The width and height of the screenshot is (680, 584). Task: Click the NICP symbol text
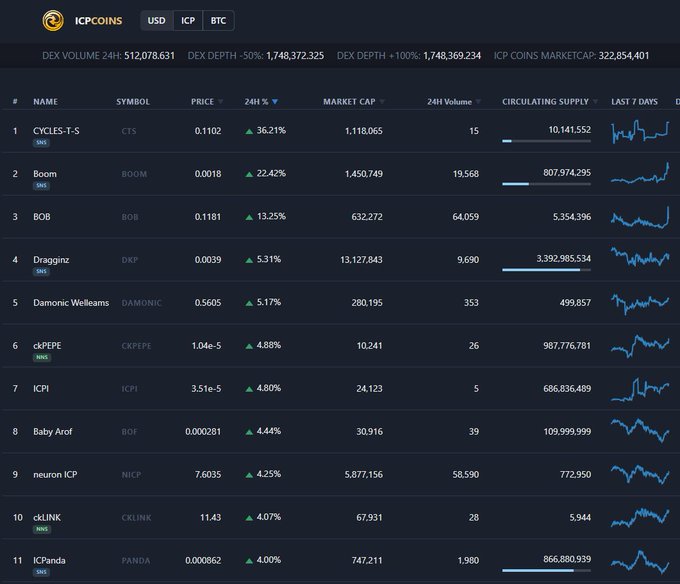(x=131, y=474)
